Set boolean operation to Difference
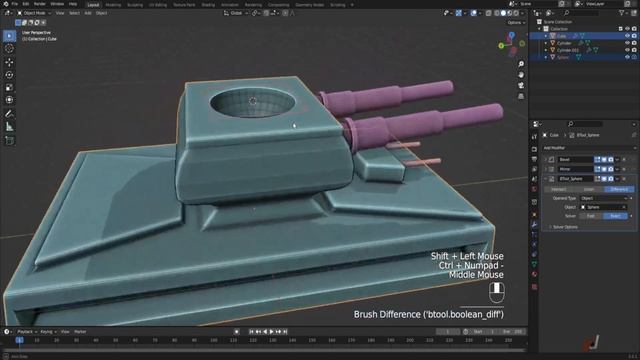Image resolution: width=640 pixels, height=360 pixels. click(x=619, y=189)
